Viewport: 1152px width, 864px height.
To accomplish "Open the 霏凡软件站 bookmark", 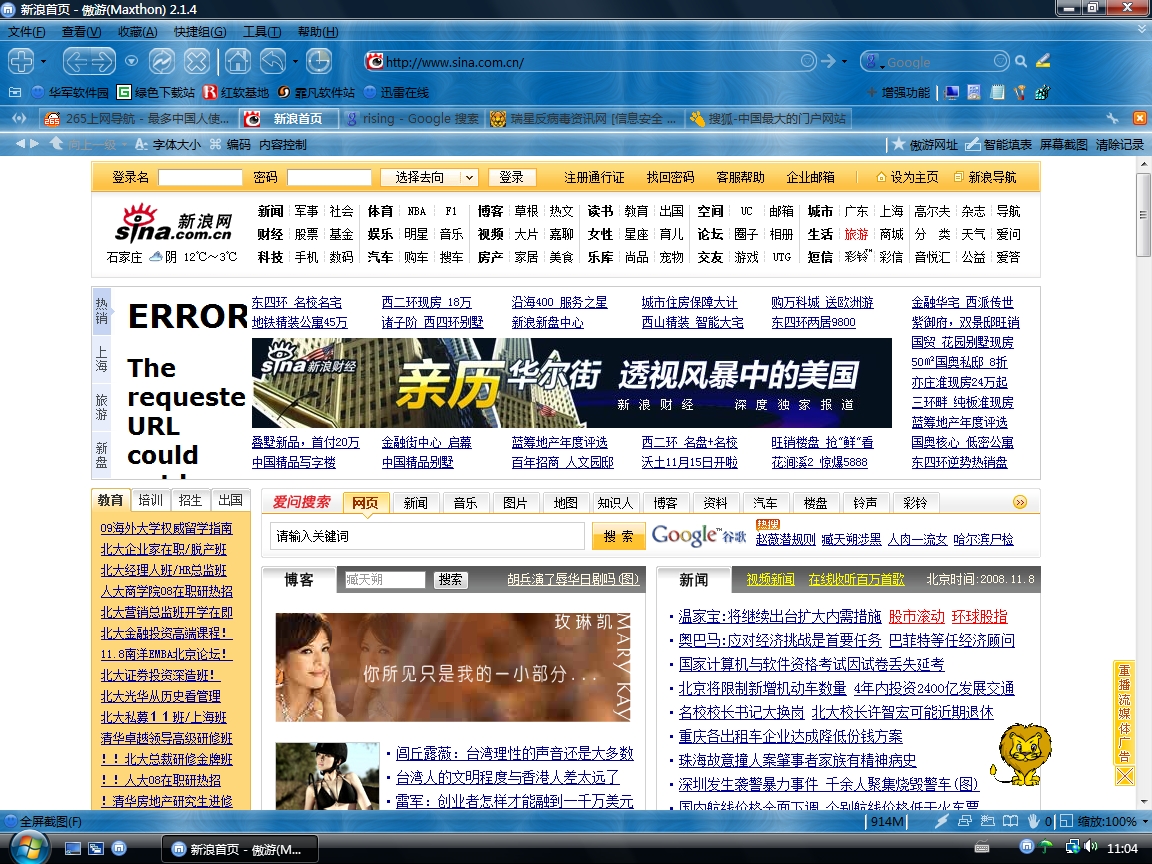I will click(316, 93).
